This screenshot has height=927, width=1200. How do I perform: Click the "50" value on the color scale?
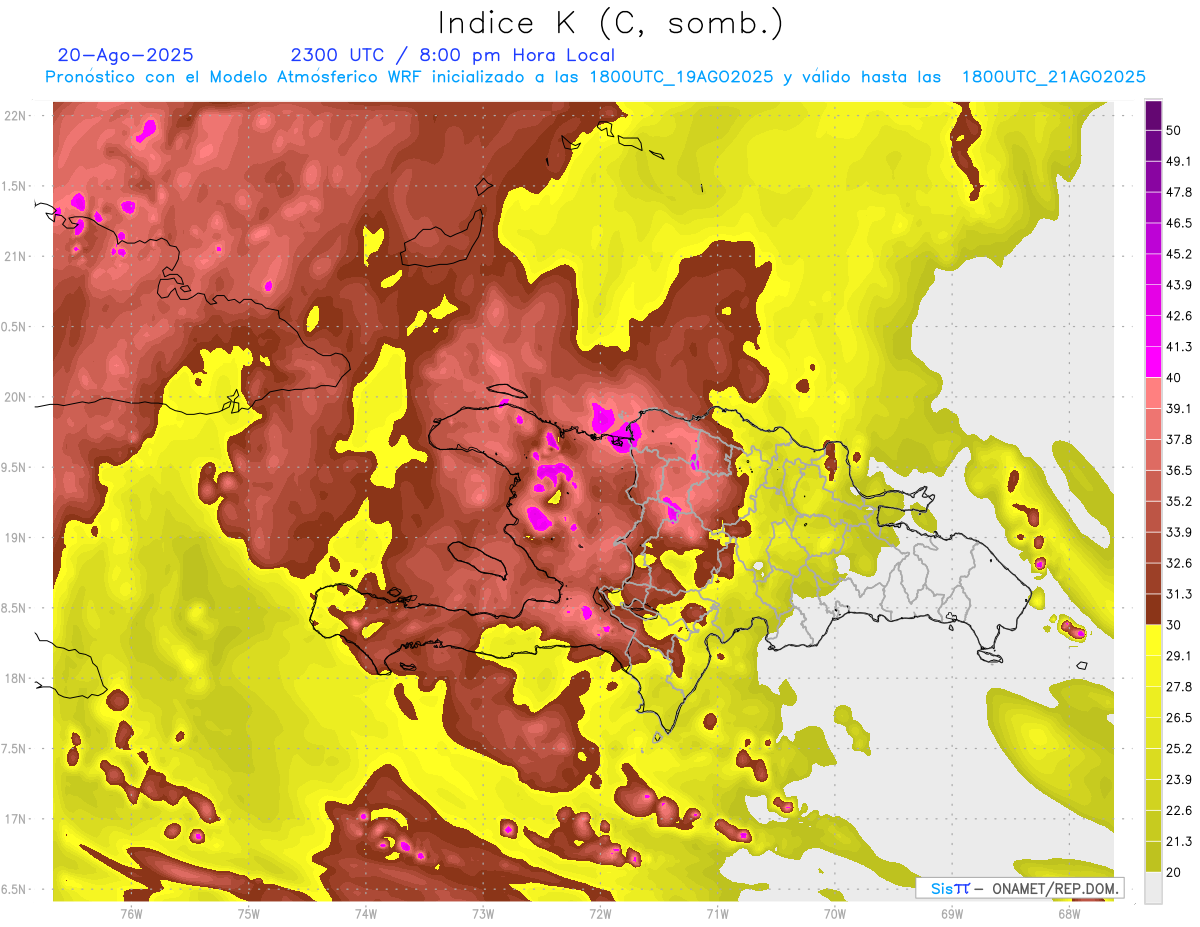1174,130
